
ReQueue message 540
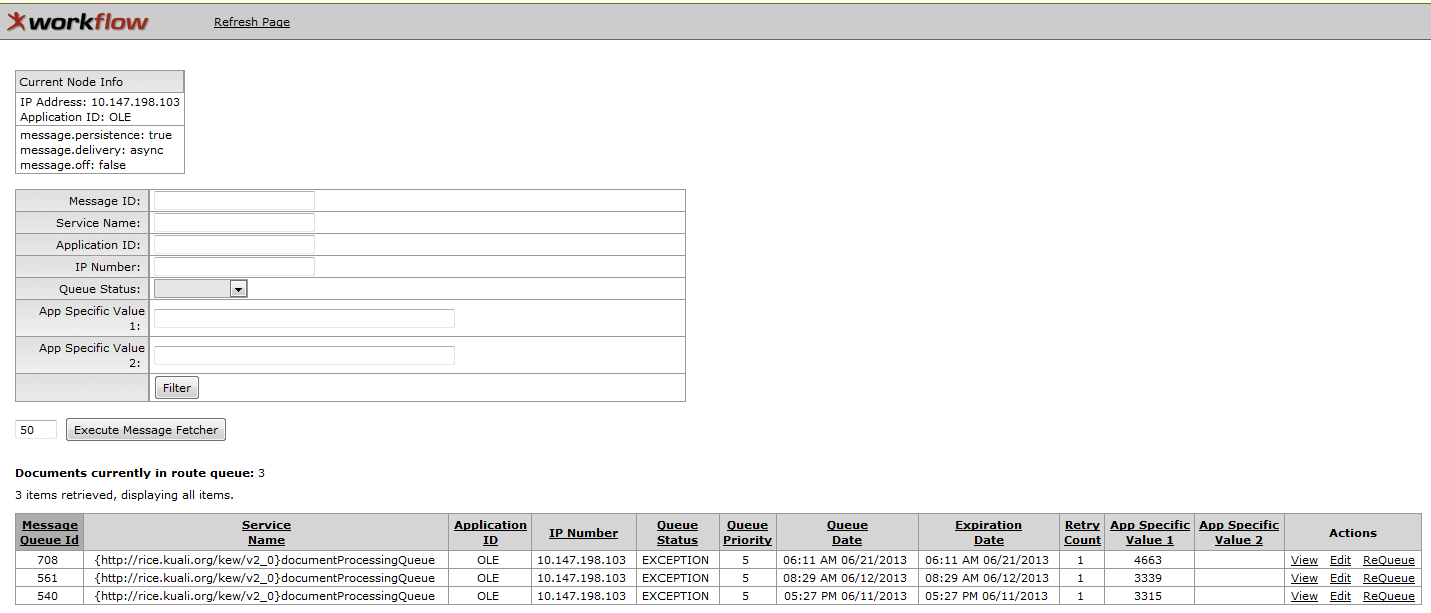[x=1388, y=597]
